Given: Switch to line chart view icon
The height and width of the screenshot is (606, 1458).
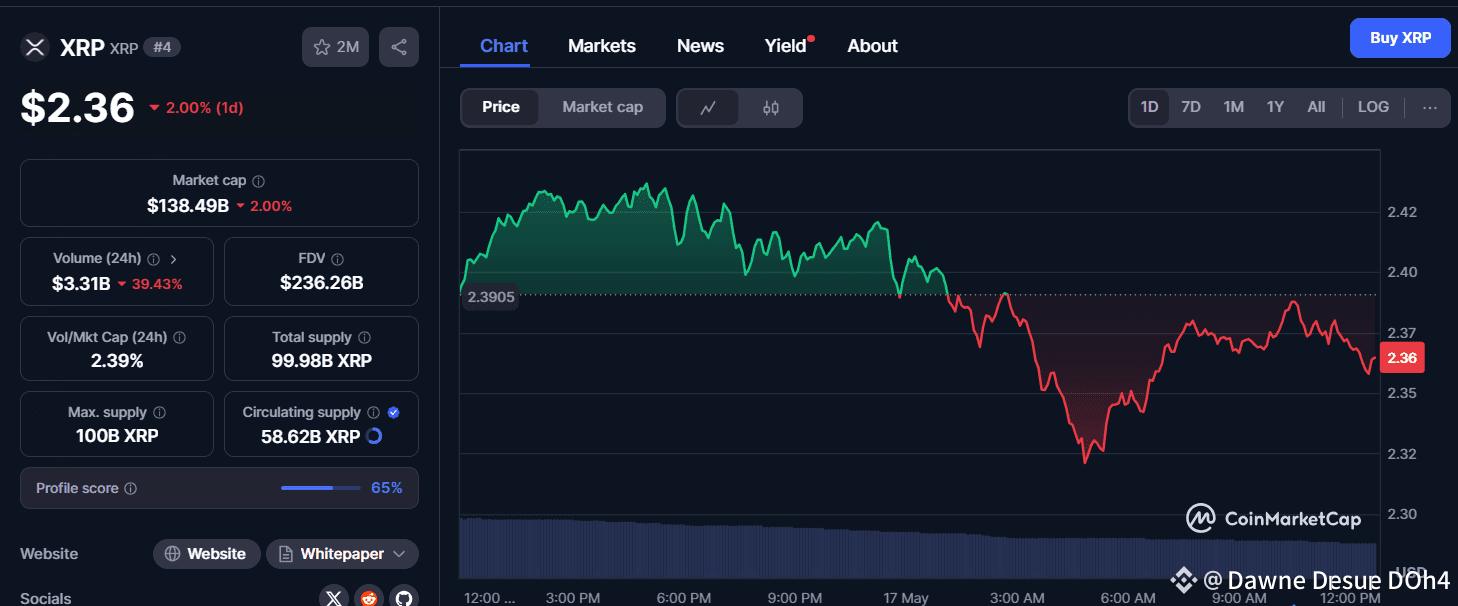Looking at the screenshot, I should pyautogui.click(x=708, y=108).
